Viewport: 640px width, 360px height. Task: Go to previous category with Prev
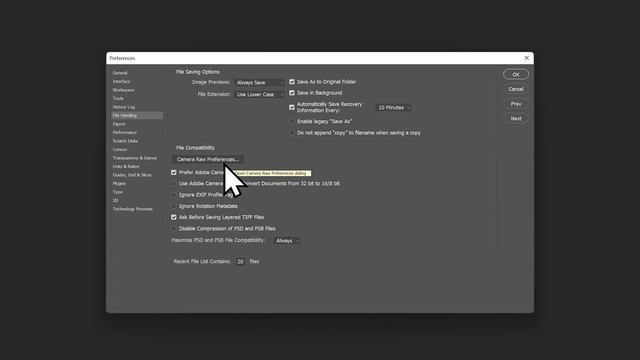tap(516, 104)
